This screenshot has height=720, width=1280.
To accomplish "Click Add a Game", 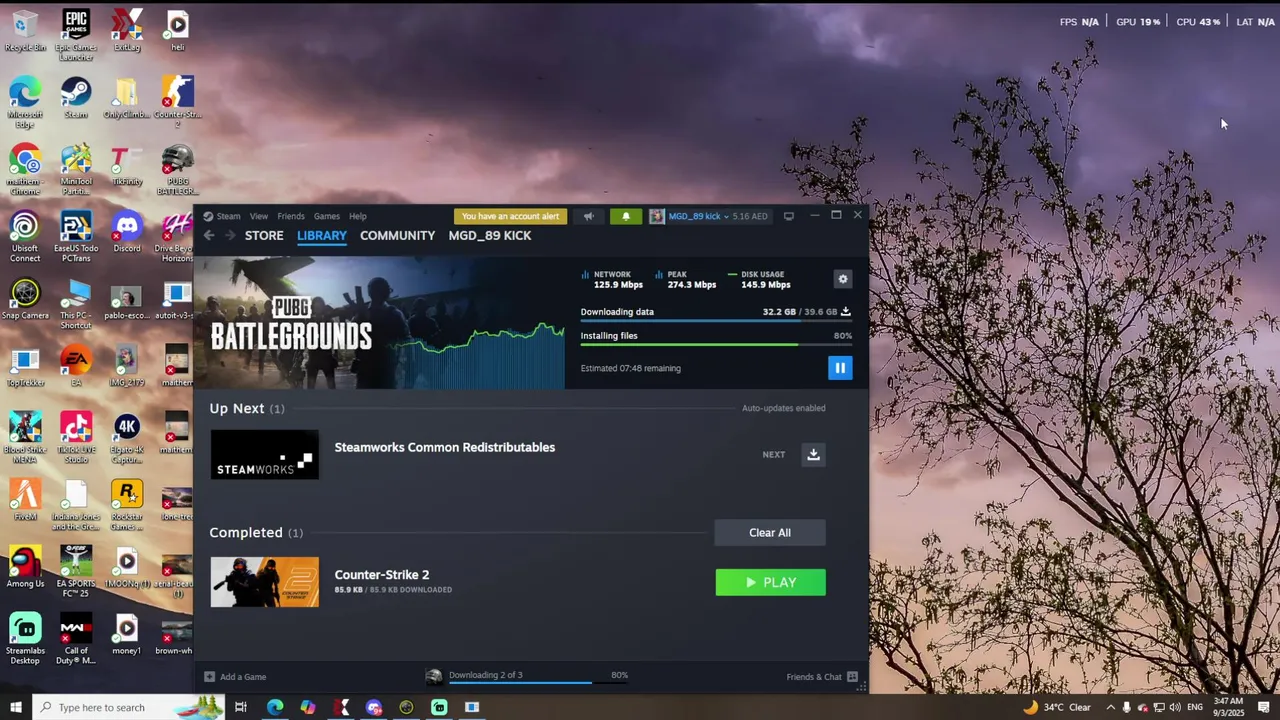I will click(x=235, y=677).
